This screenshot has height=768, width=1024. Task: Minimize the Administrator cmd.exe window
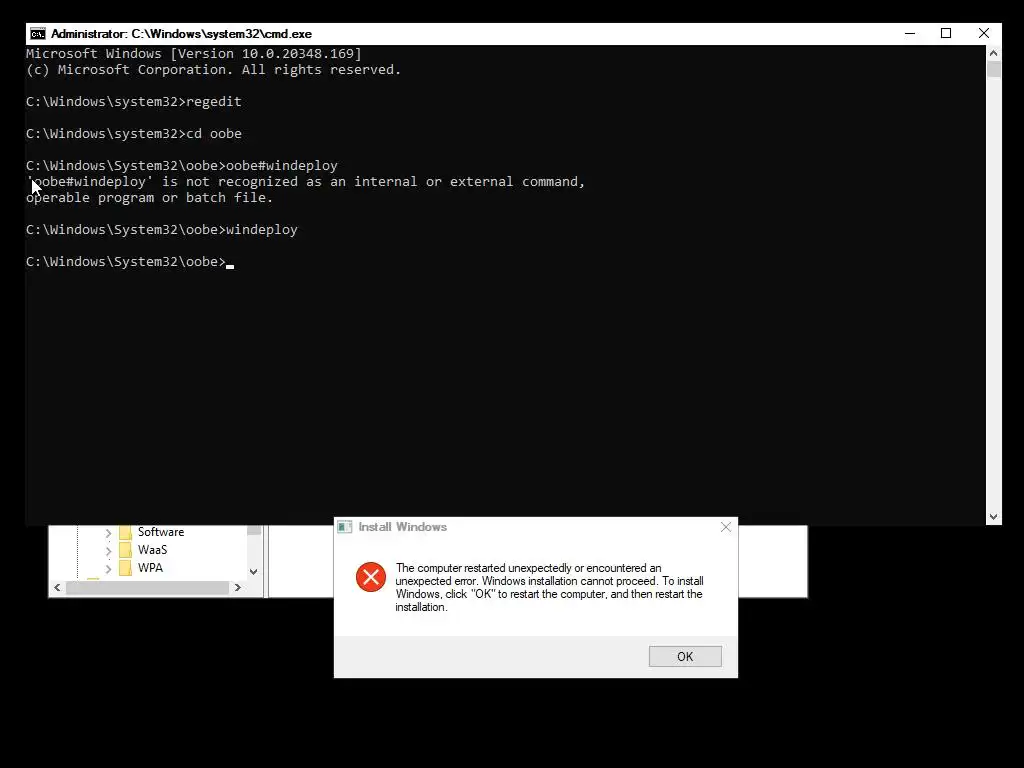910,33
